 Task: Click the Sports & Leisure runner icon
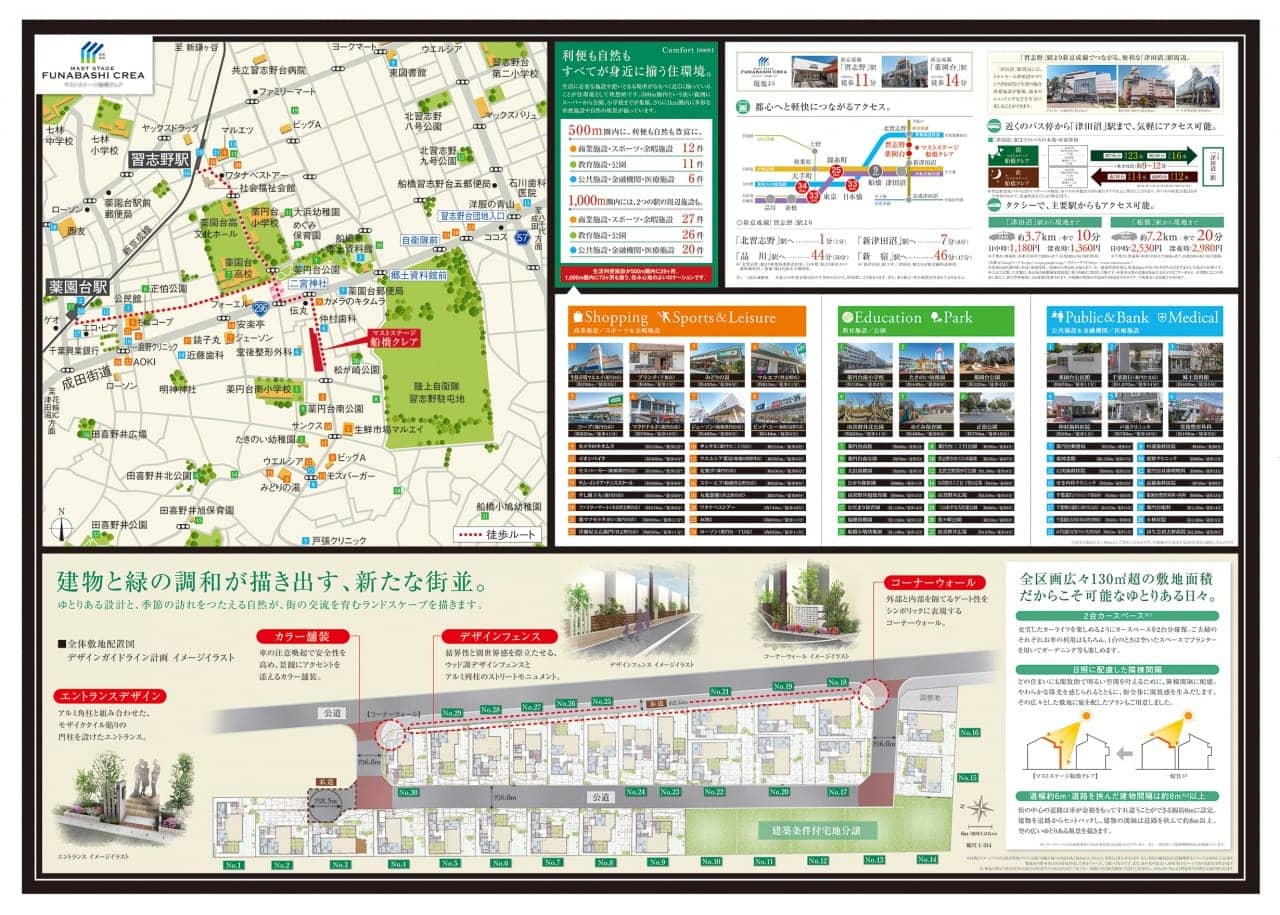(x=664, y=317)
